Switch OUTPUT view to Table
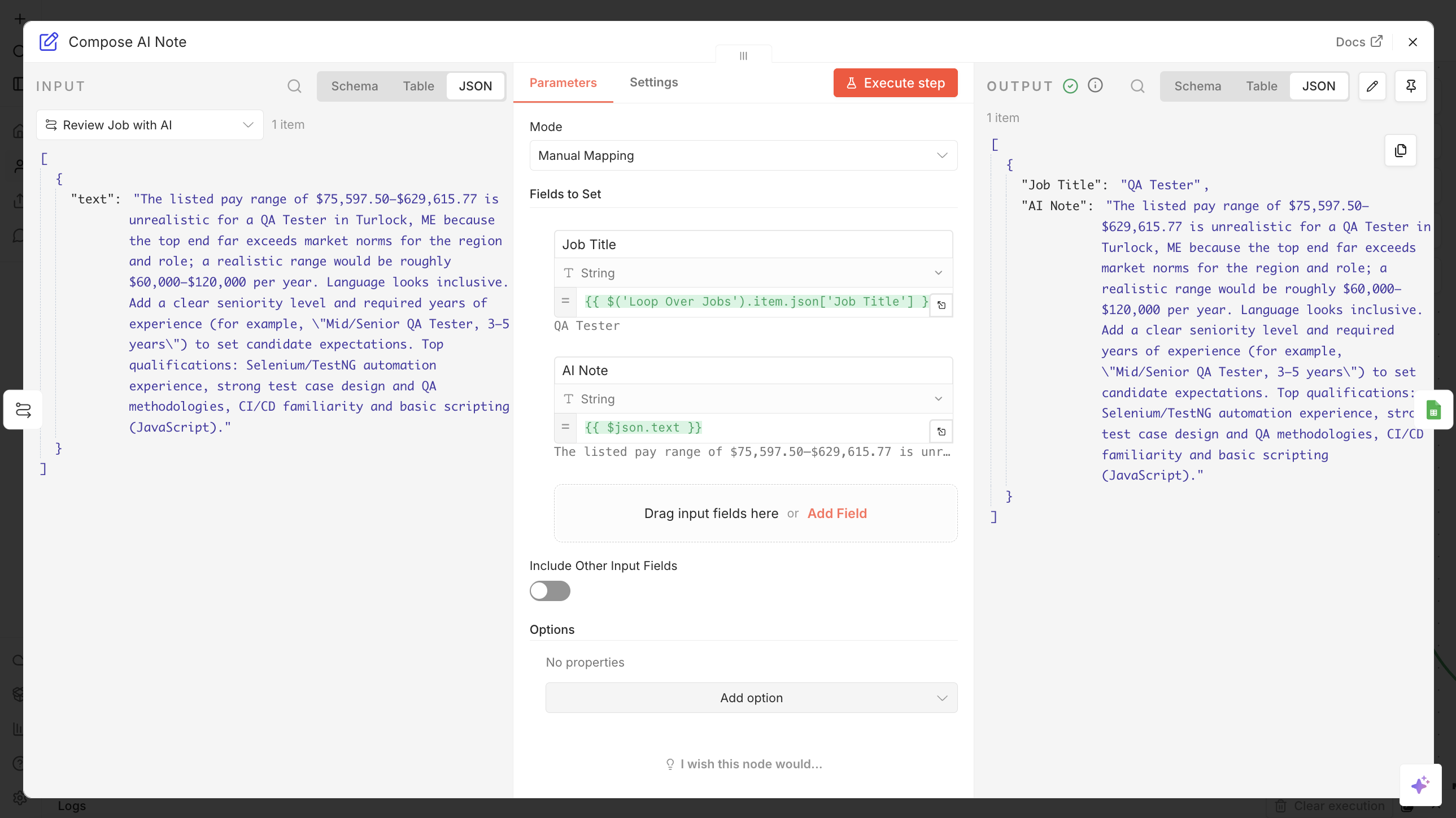 (1262, 86)
